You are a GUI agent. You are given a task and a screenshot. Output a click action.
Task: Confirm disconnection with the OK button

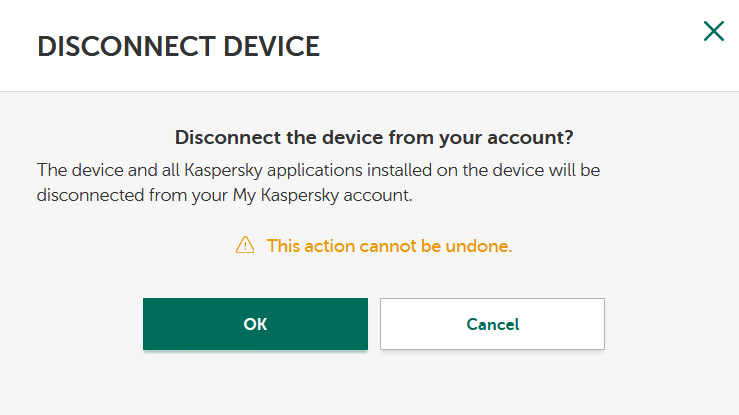255,324
